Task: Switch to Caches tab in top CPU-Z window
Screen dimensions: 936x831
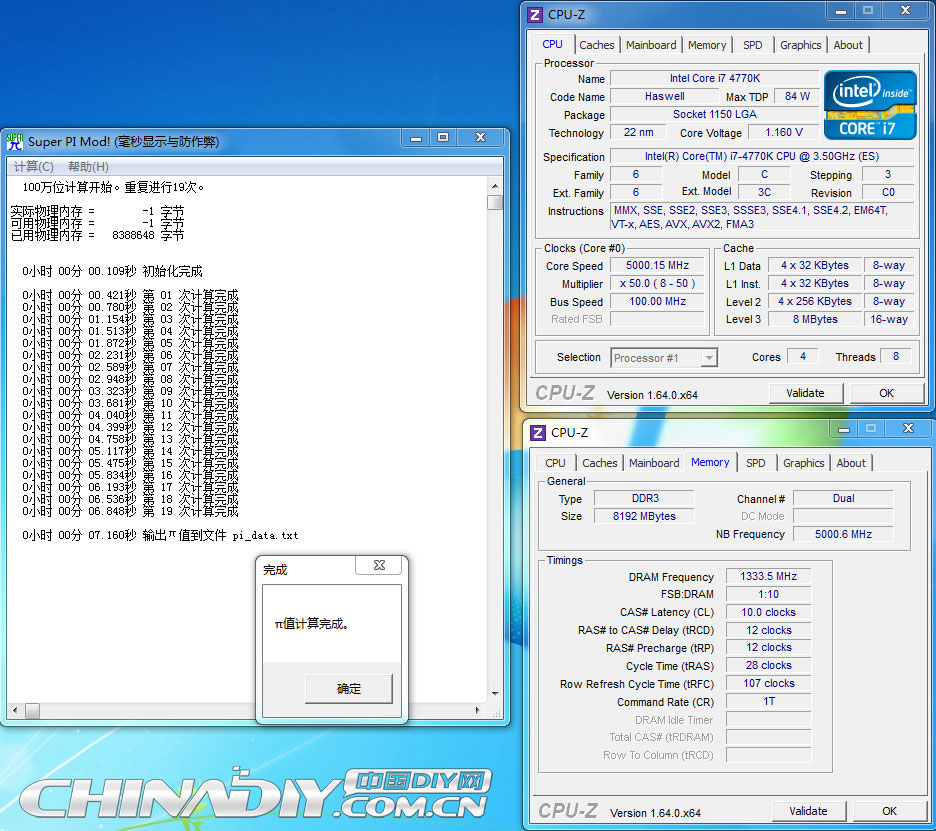Action: 596,45
